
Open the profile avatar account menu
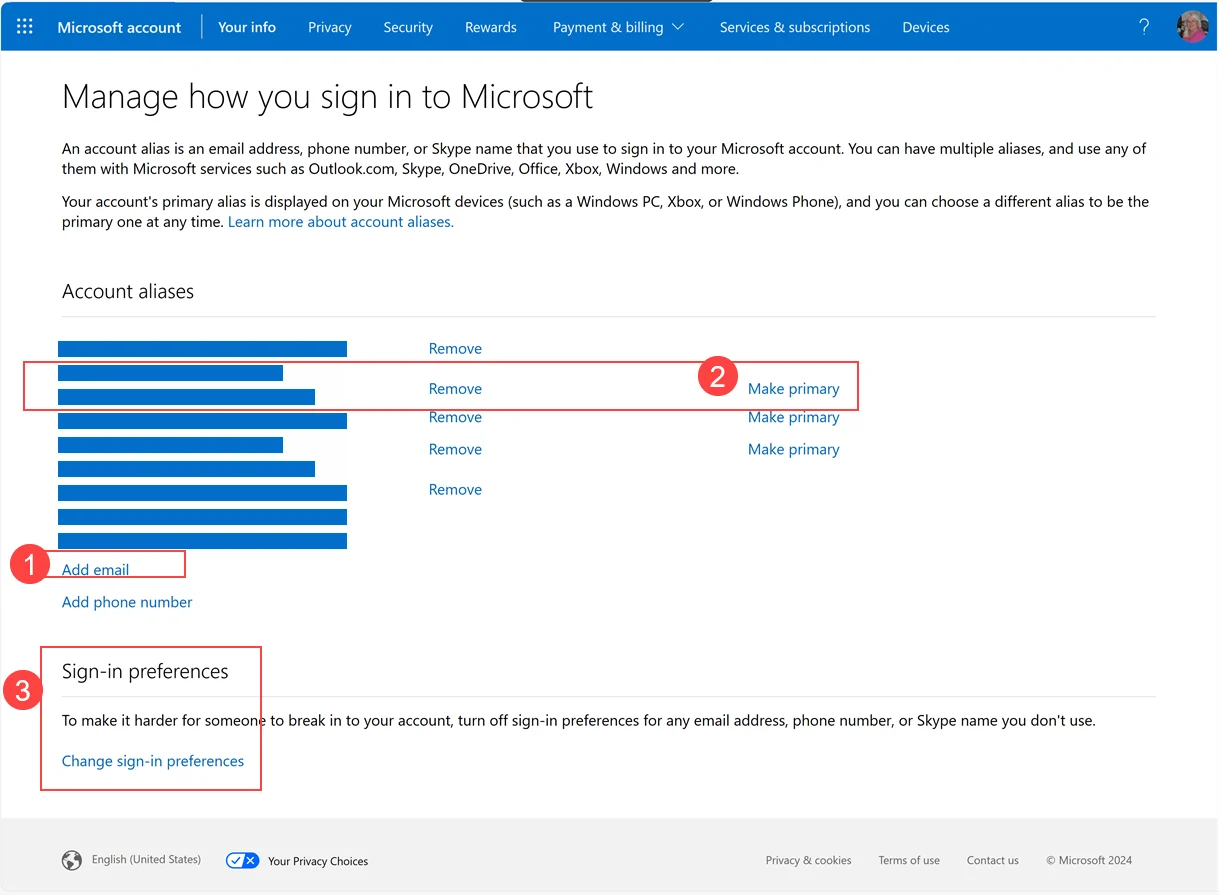click(1193, 27)
